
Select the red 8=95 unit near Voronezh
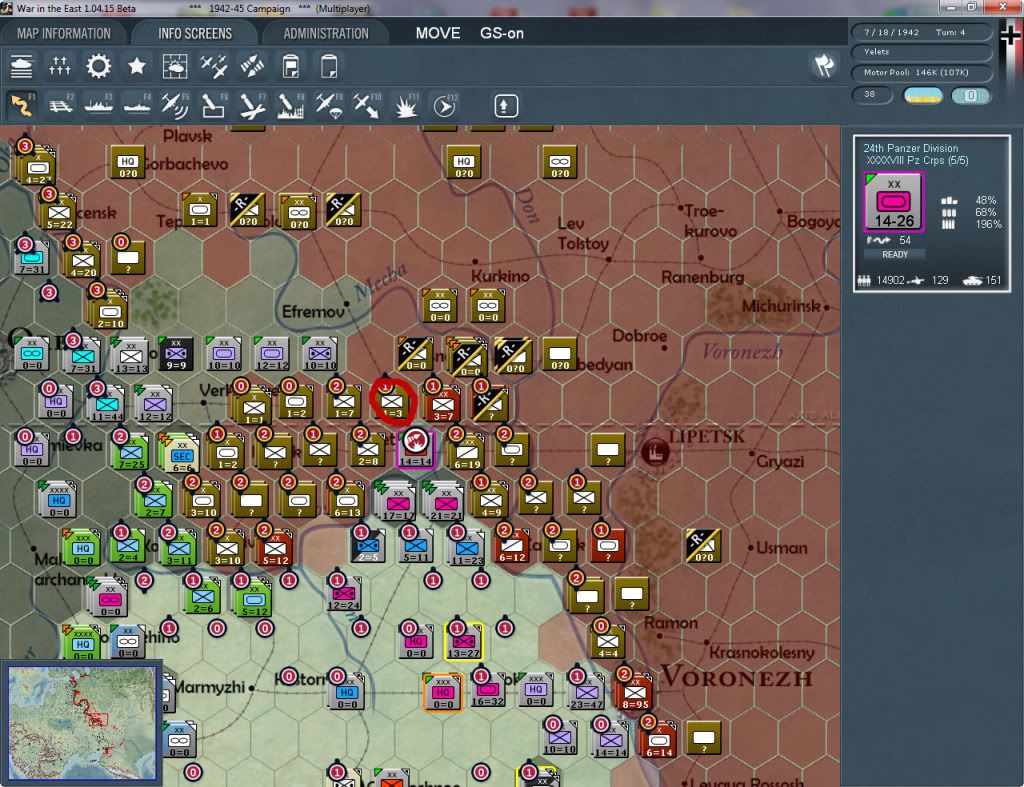click(634, 692)
